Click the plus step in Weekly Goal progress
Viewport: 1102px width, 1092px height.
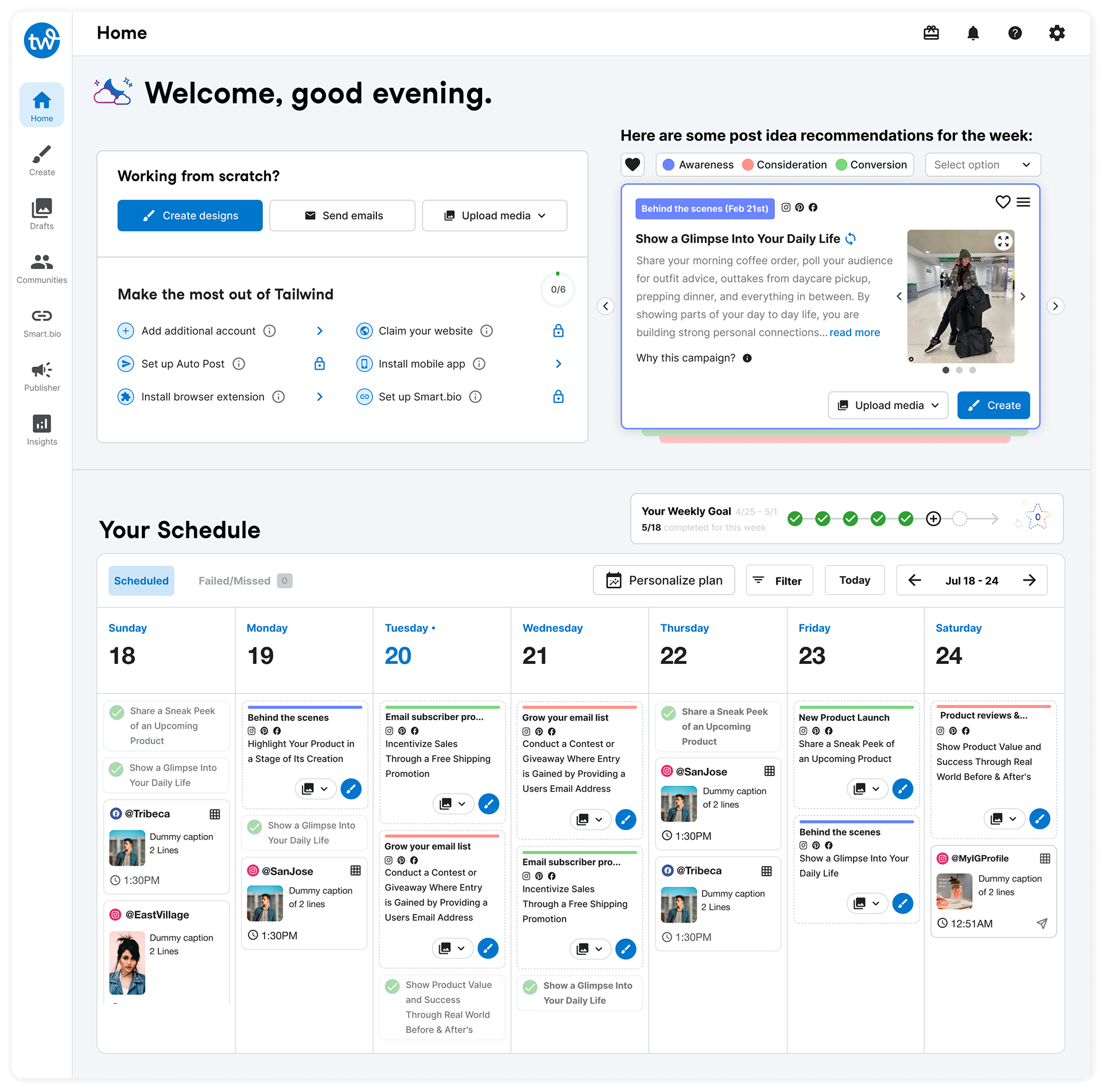933,519
